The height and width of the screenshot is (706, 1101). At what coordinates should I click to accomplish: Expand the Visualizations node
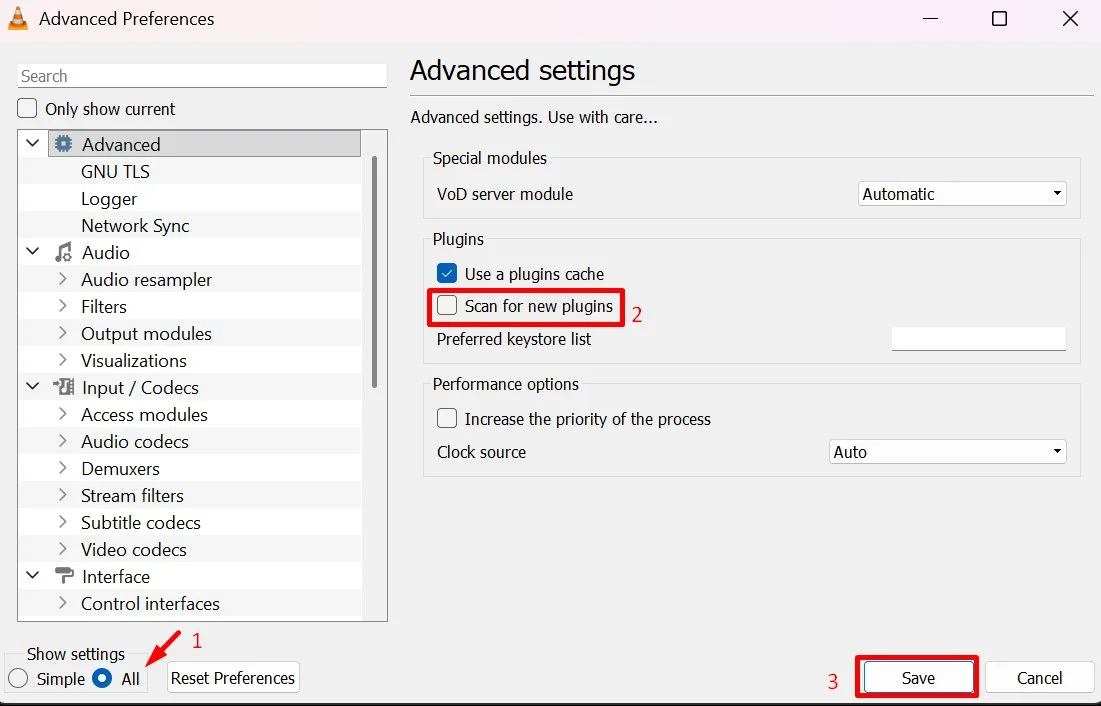click(62, 360)
